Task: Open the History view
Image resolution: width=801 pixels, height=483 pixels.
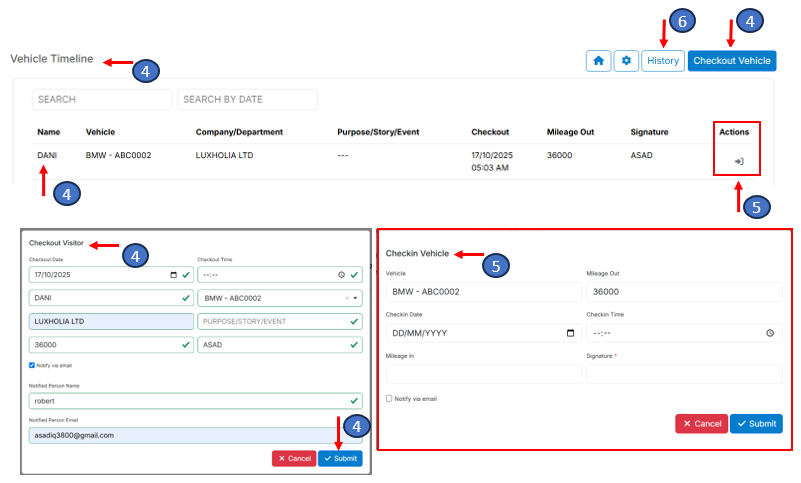Action: pos(662,61)
